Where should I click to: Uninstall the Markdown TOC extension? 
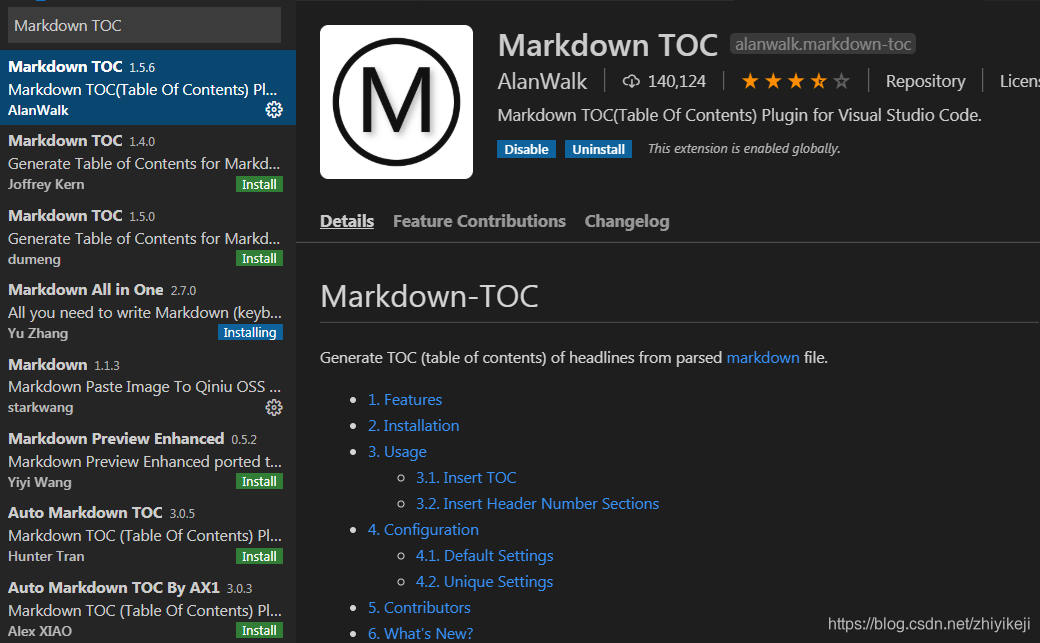598,149
